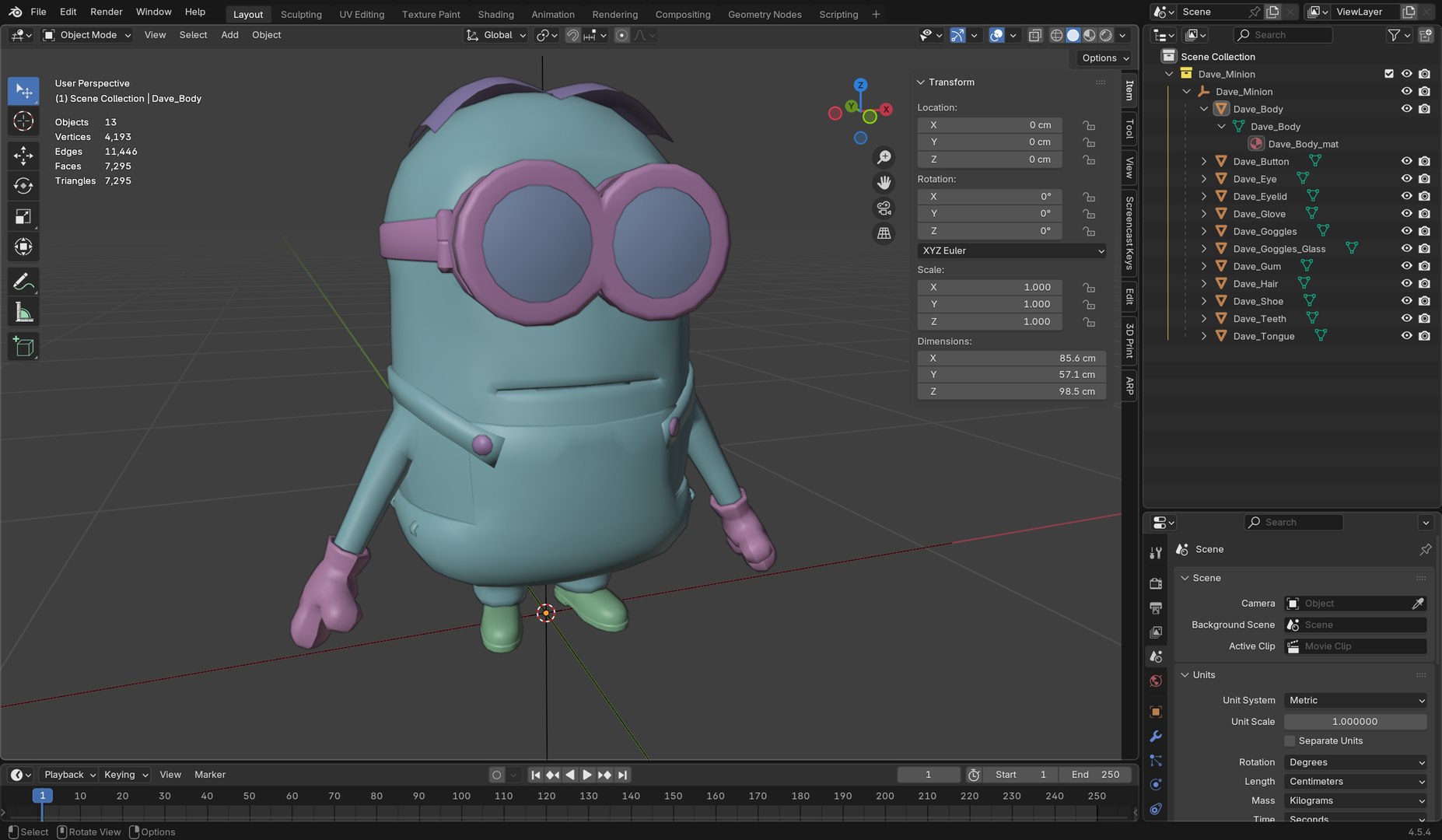The height and width of the screenshot is (840, 1442).
Task: Open the viewport Add menu
Action: tap(229, 35)
